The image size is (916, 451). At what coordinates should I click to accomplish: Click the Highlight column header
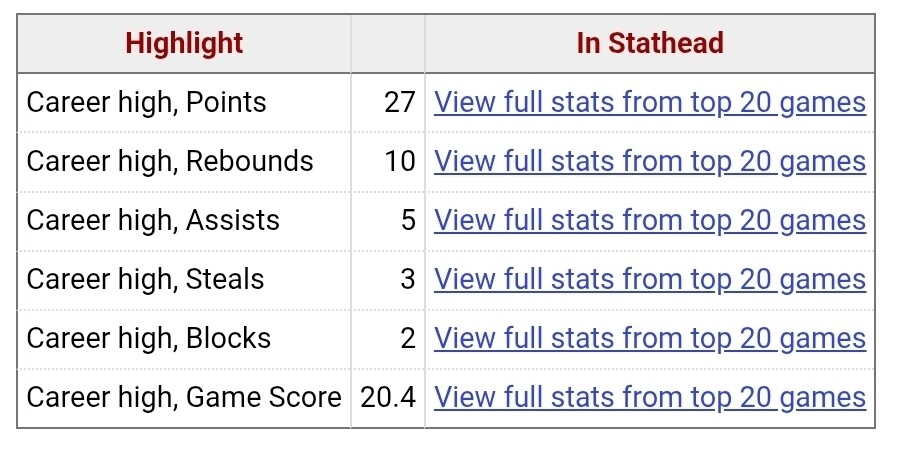point(184,44)
